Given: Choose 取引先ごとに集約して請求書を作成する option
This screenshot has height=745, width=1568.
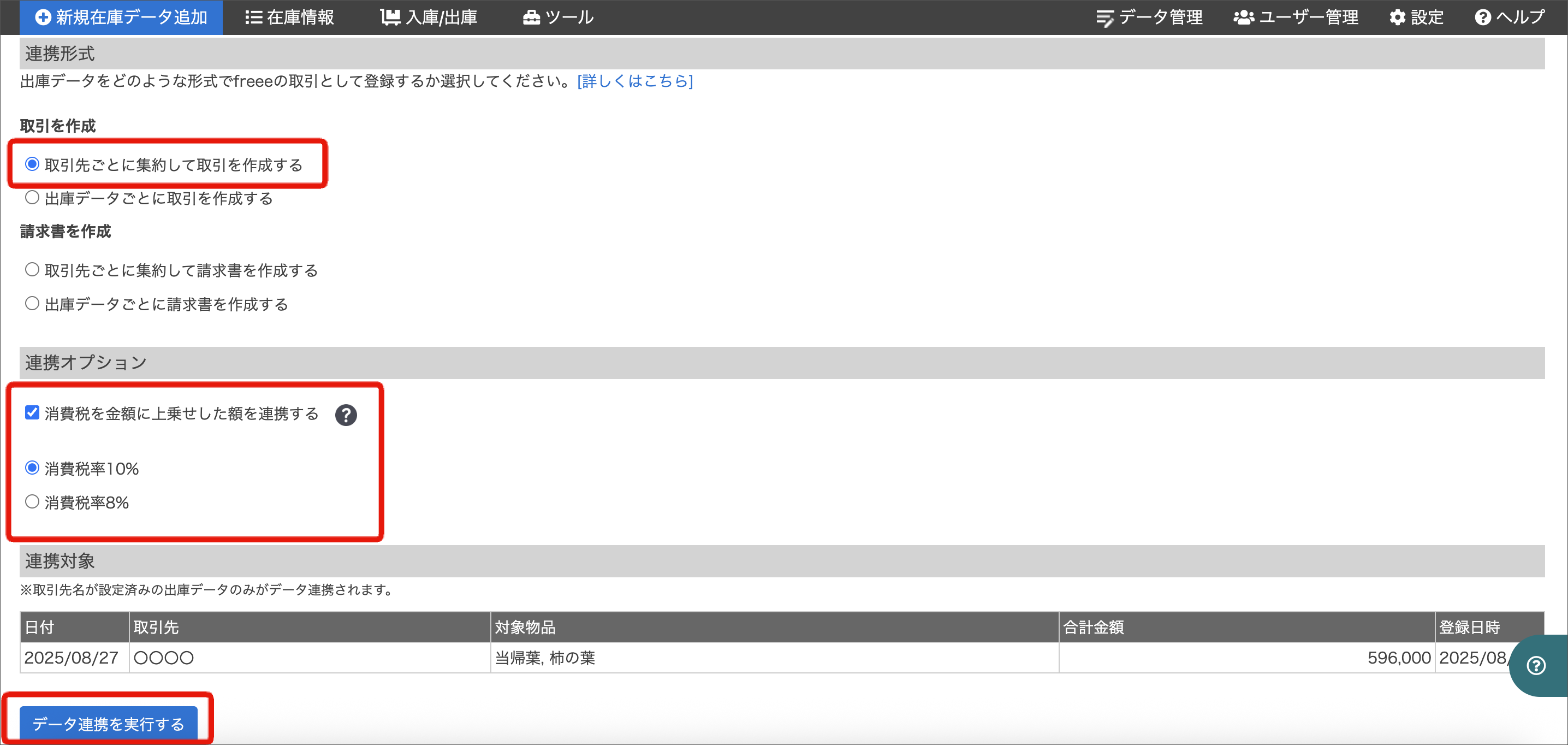Looking at the screenshot, I should point(32,269).
